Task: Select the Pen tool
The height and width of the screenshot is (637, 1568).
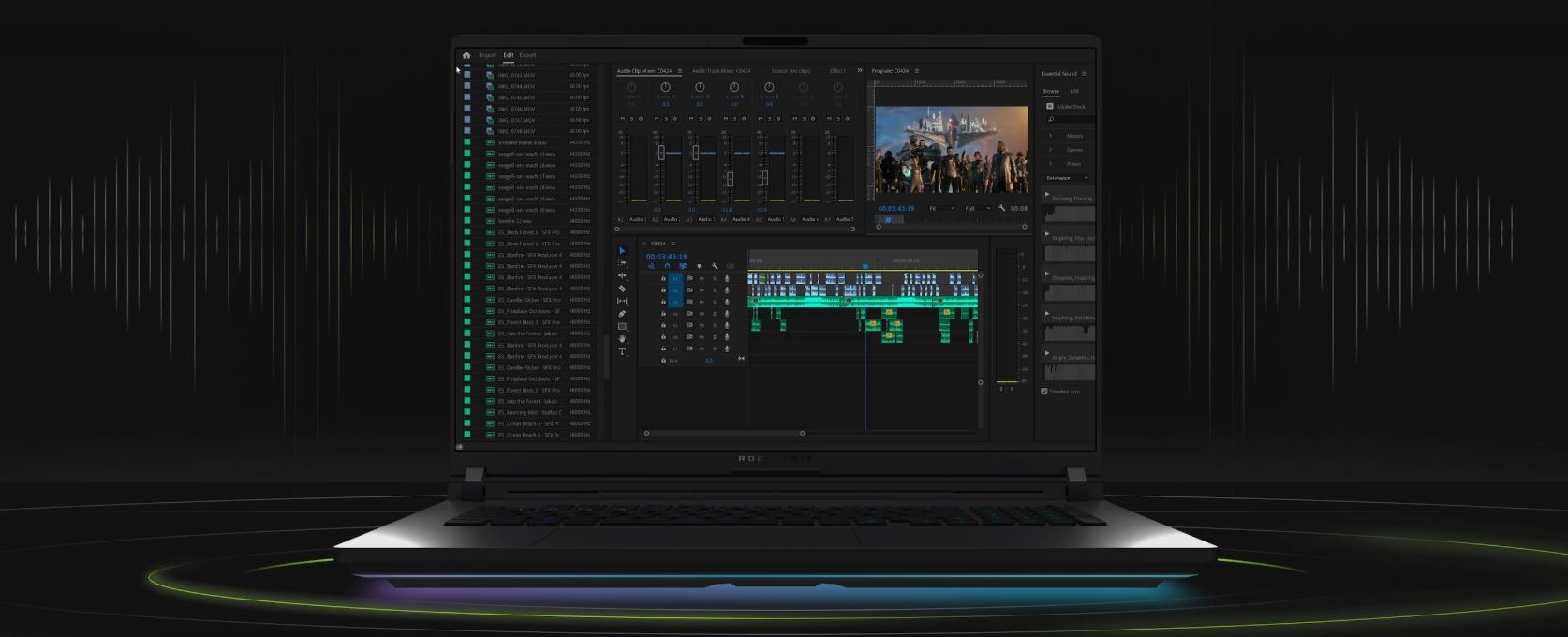Action: [622, 314]
